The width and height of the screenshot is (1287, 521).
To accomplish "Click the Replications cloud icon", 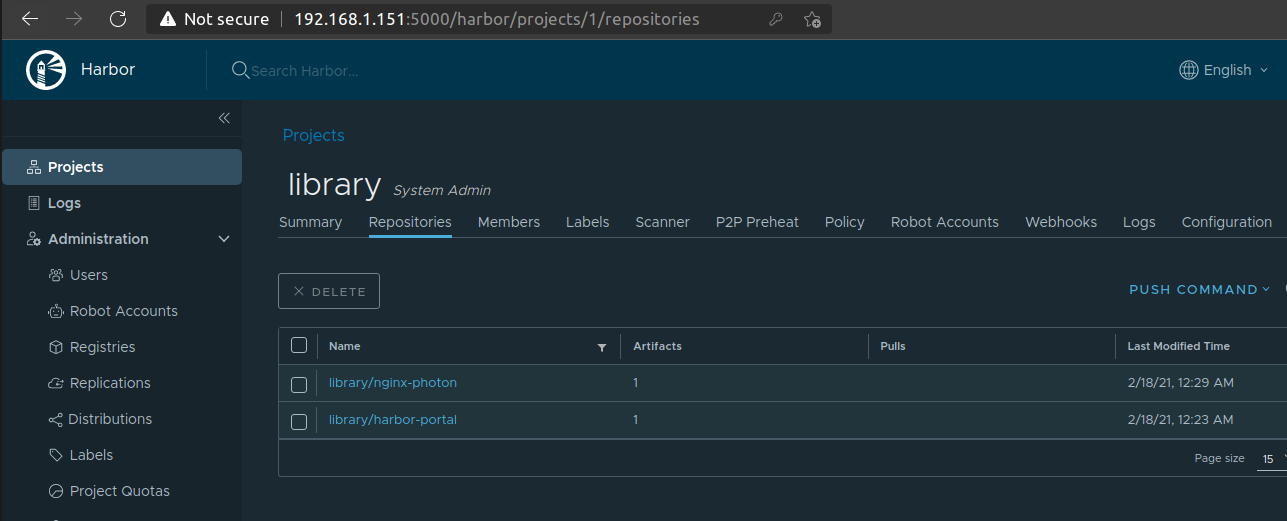I will (56, 383).
